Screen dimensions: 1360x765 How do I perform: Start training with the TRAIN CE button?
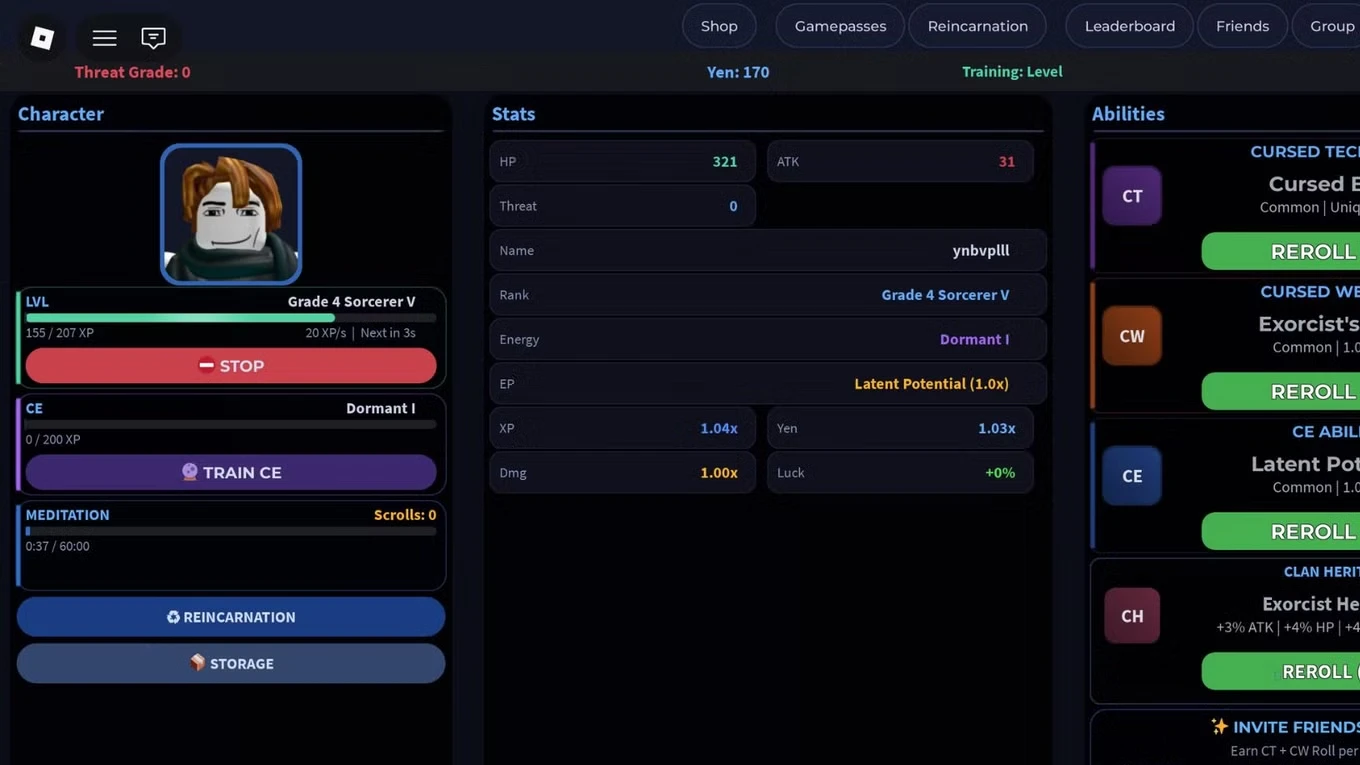[x=231, y=472]
